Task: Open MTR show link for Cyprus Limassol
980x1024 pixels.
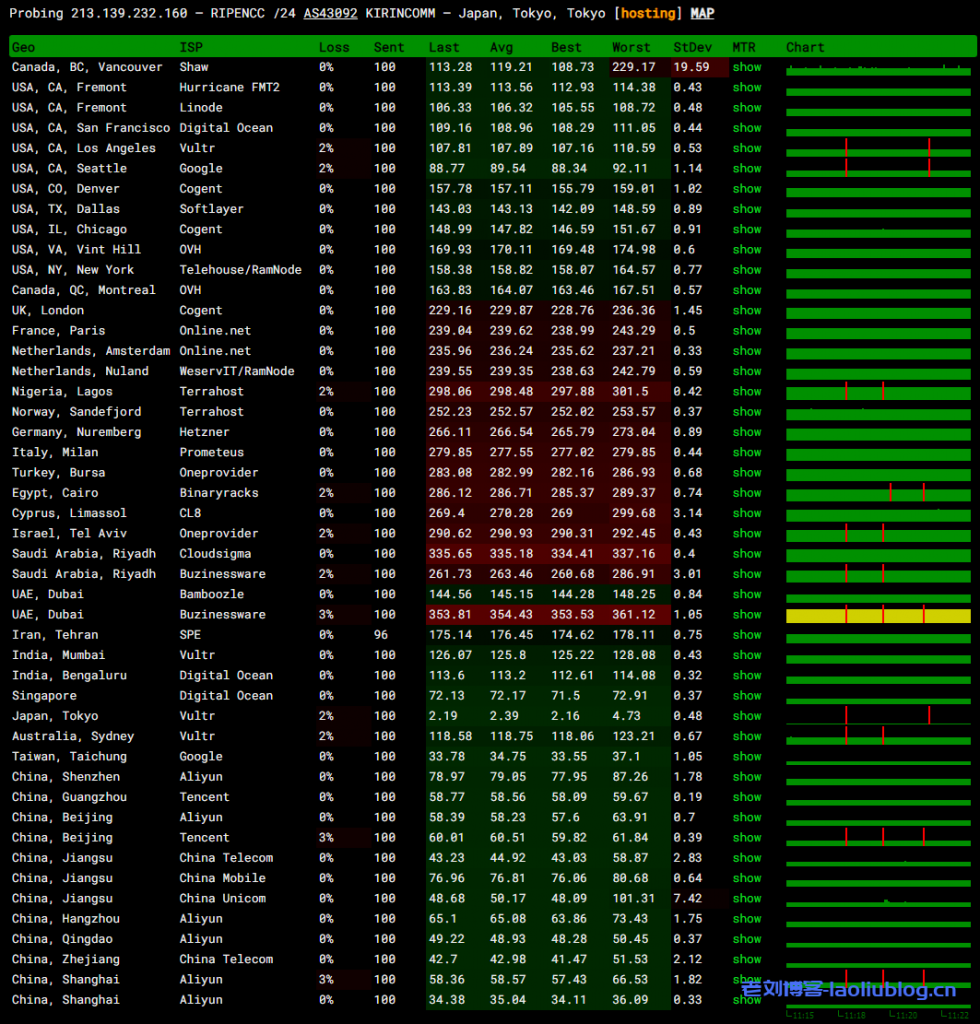Action: [x=746, y=513]
